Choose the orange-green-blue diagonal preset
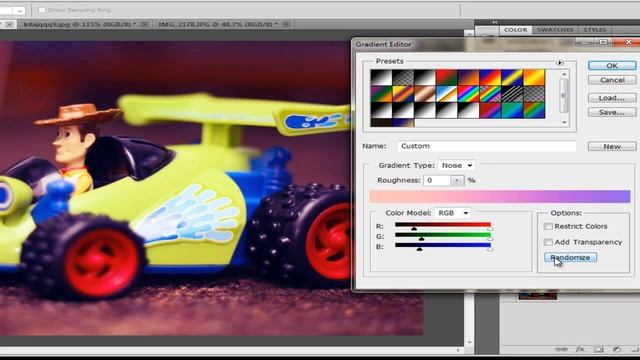The height and width of the screenshot is (360, 640). 534,110
